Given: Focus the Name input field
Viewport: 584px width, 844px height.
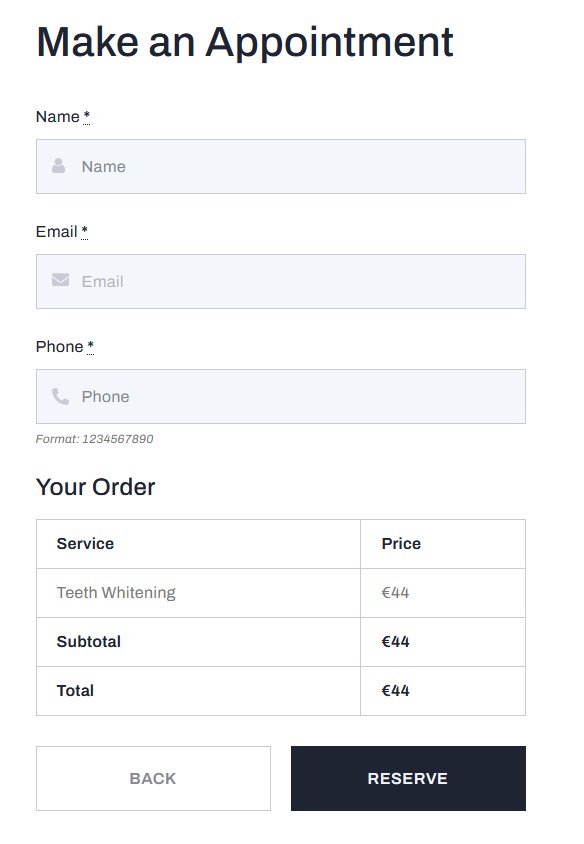Looking at the screenshot, I should click(281, 166).
